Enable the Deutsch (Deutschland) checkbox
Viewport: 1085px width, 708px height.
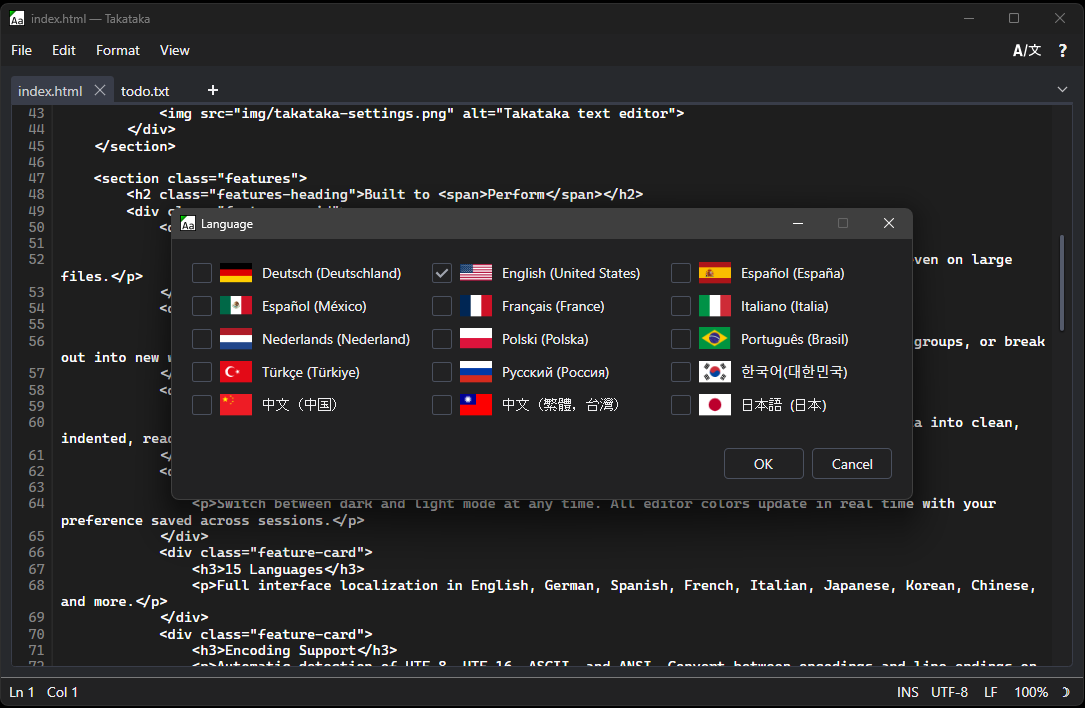pos(202,273)
